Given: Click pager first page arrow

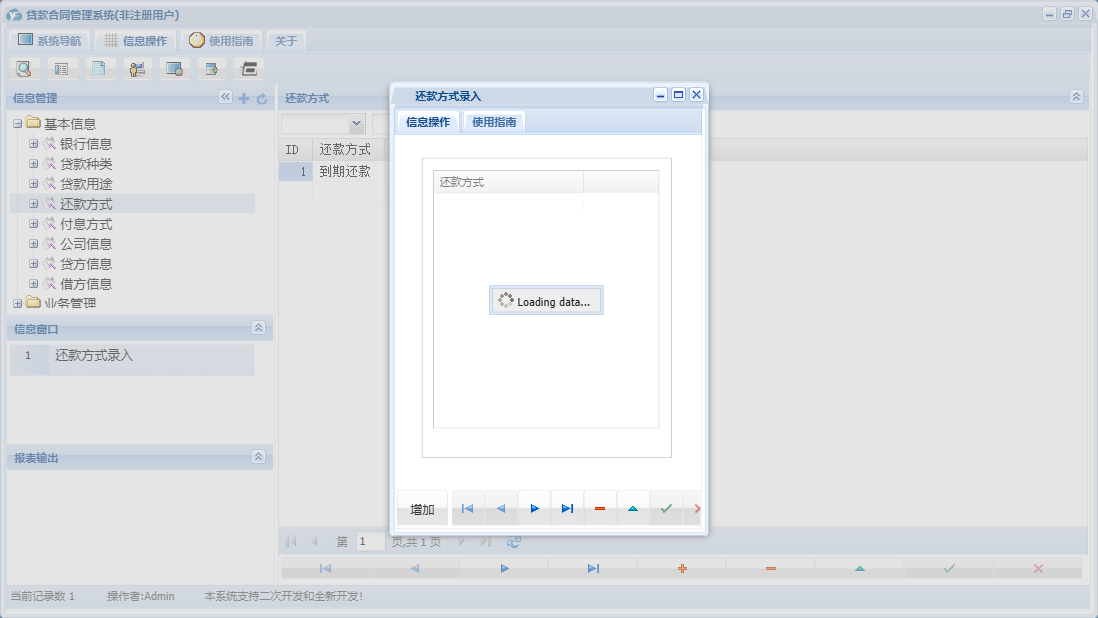Looking at the screenshot, I should tap(291, 541).
